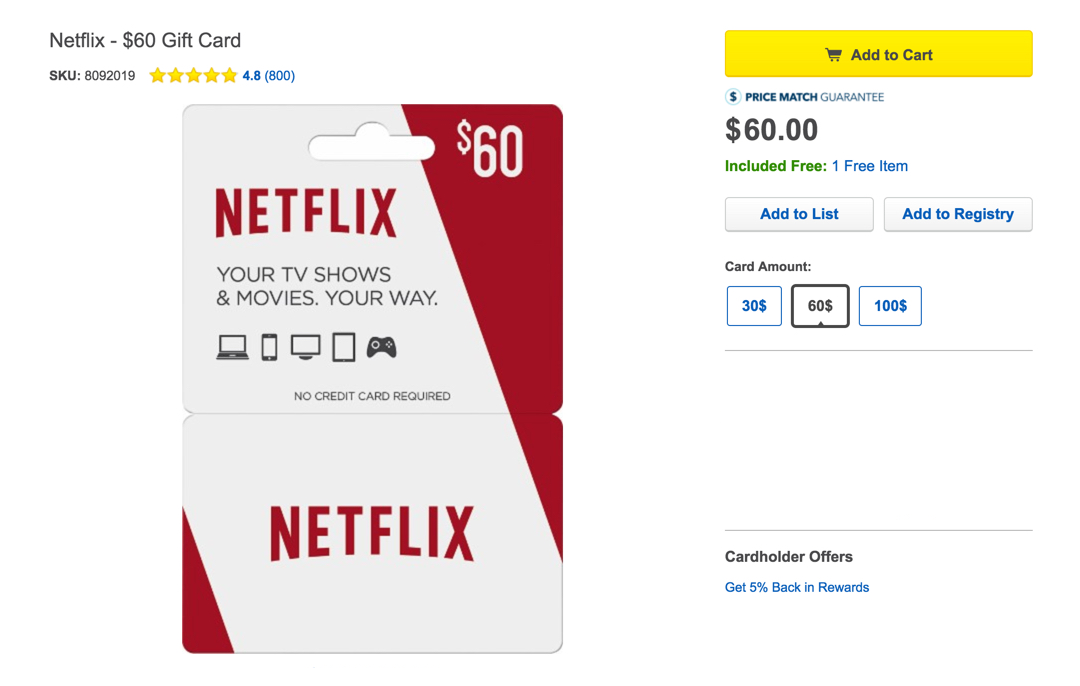Open the 1 Free Item link
The image size is (1080, 686).
pyautogui.click(x=870, y=166)
